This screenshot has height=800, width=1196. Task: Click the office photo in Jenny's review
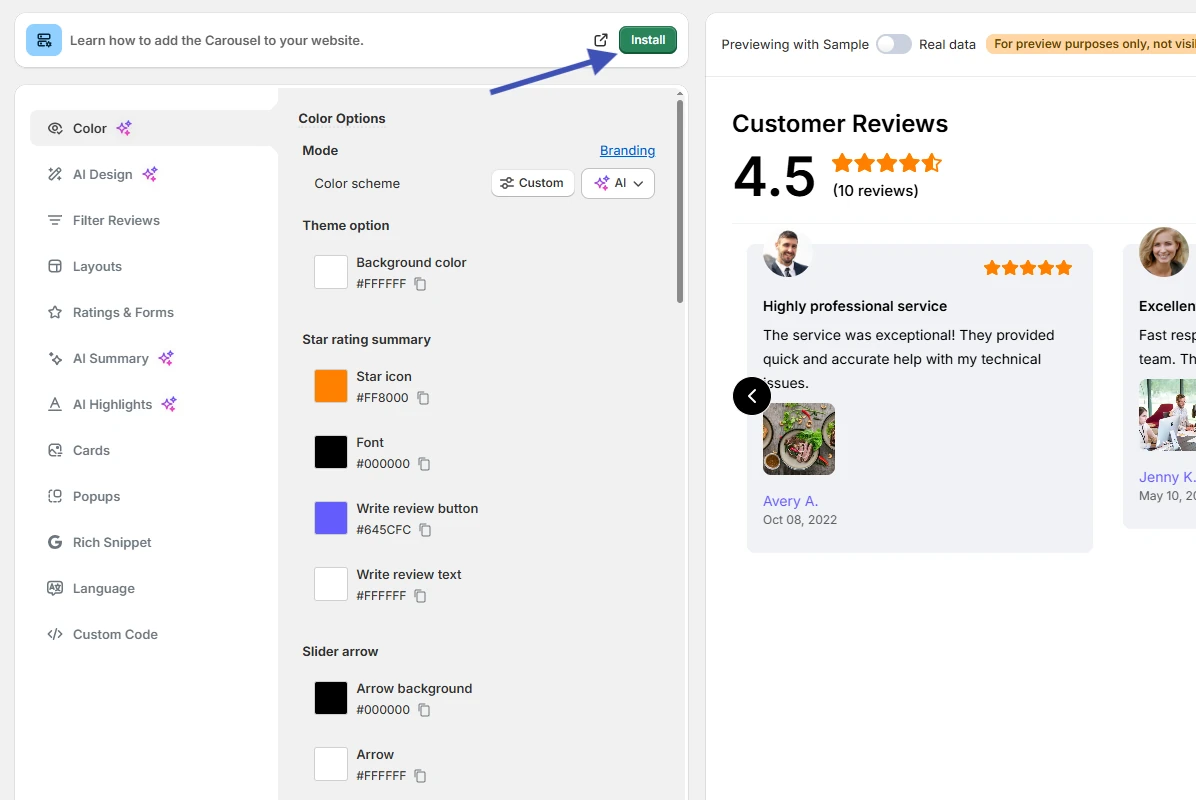pyautogui.click(x=1167, y=415)
